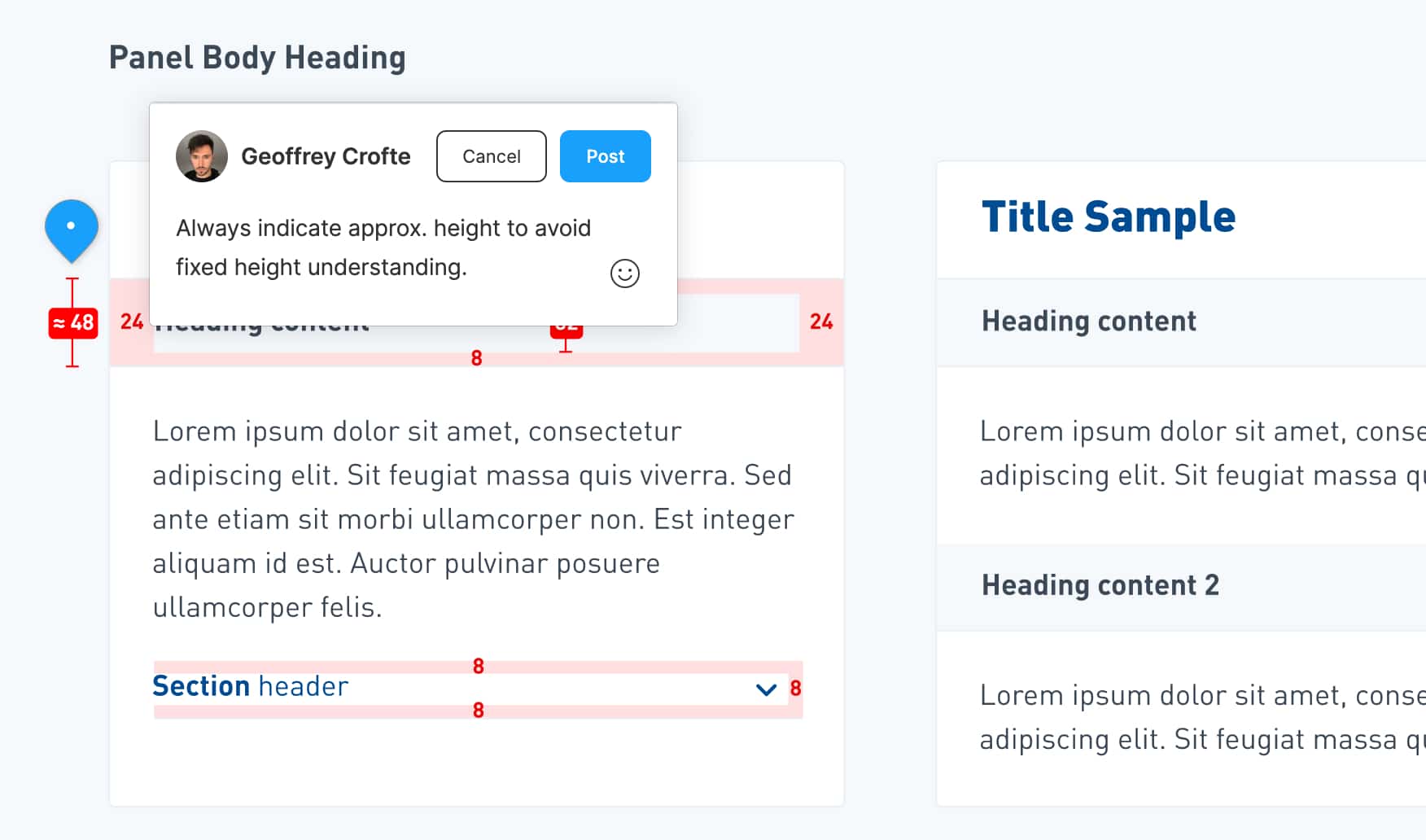Select the Geoffrey Crofte author name
This screenshot has height=840, width=1426.
pos(326,156)
